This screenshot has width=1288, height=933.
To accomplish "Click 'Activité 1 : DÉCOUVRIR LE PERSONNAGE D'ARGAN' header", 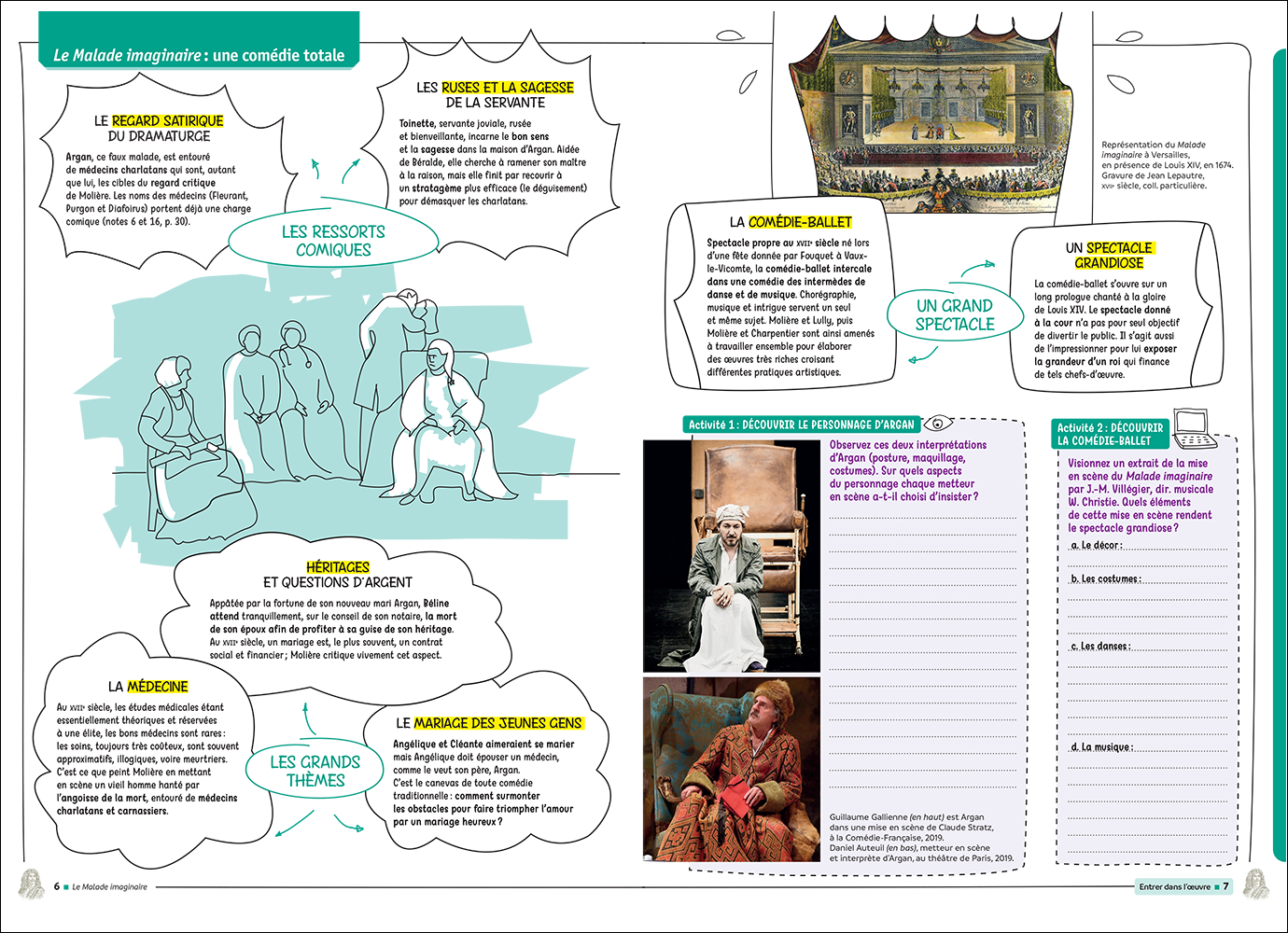I will [x=802, y=425].
